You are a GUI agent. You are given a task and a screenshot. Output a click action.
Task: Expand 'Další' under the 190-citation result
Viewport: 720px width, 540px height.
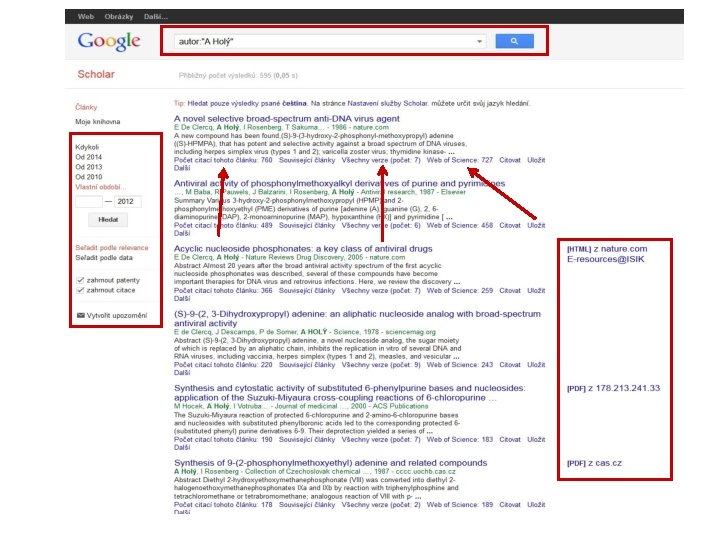(x=182, y=447)
